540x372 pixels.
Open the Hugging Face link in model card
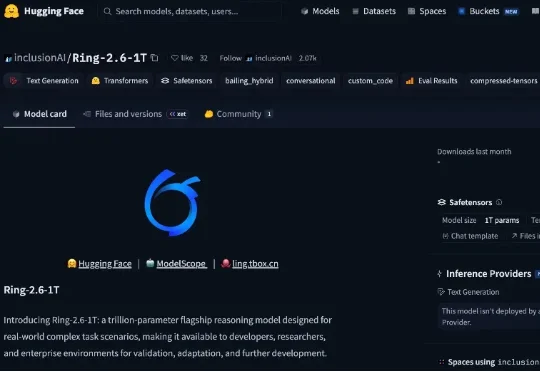tap(105, 264)
